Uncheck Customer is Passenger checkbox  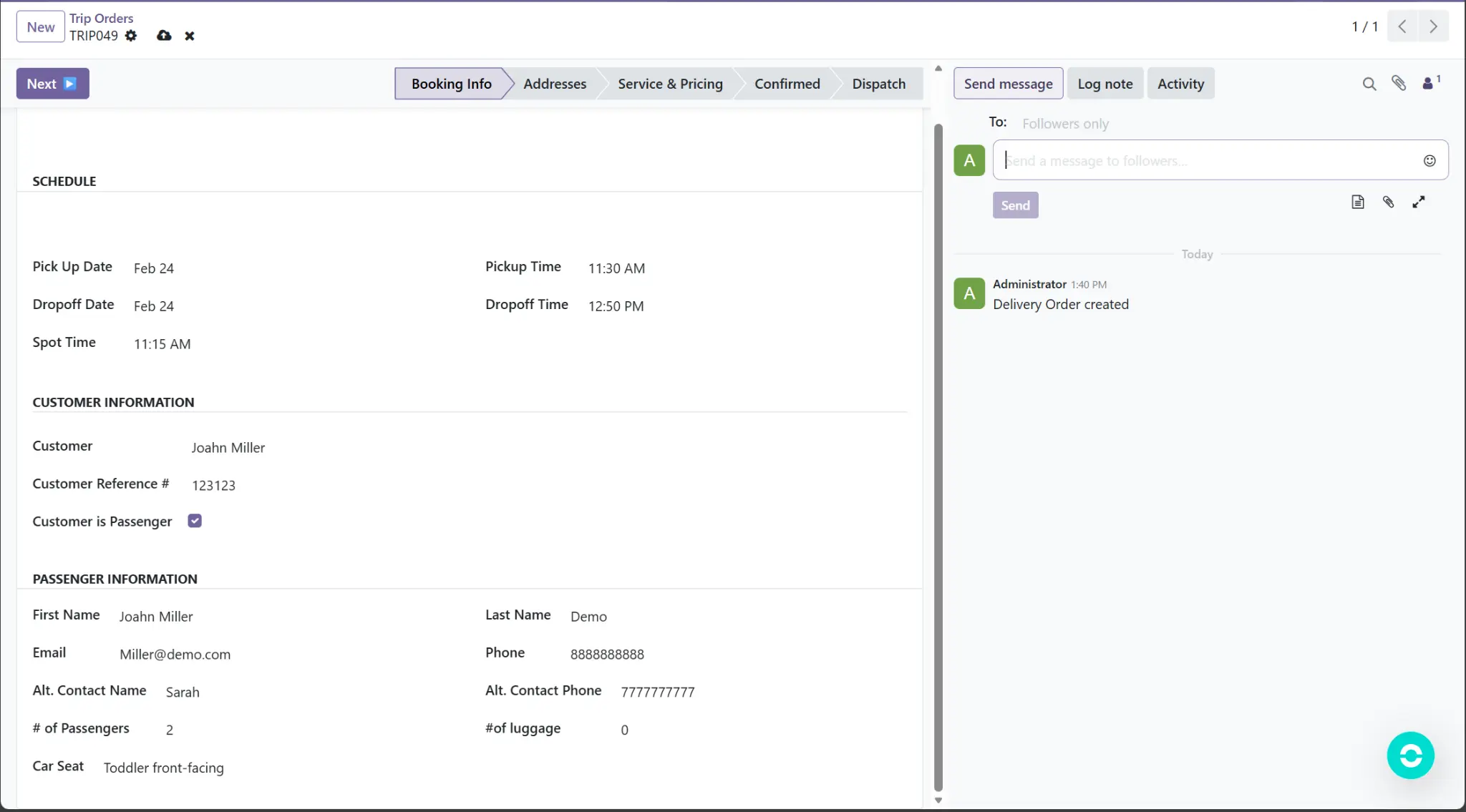click(x=195, y=521)
